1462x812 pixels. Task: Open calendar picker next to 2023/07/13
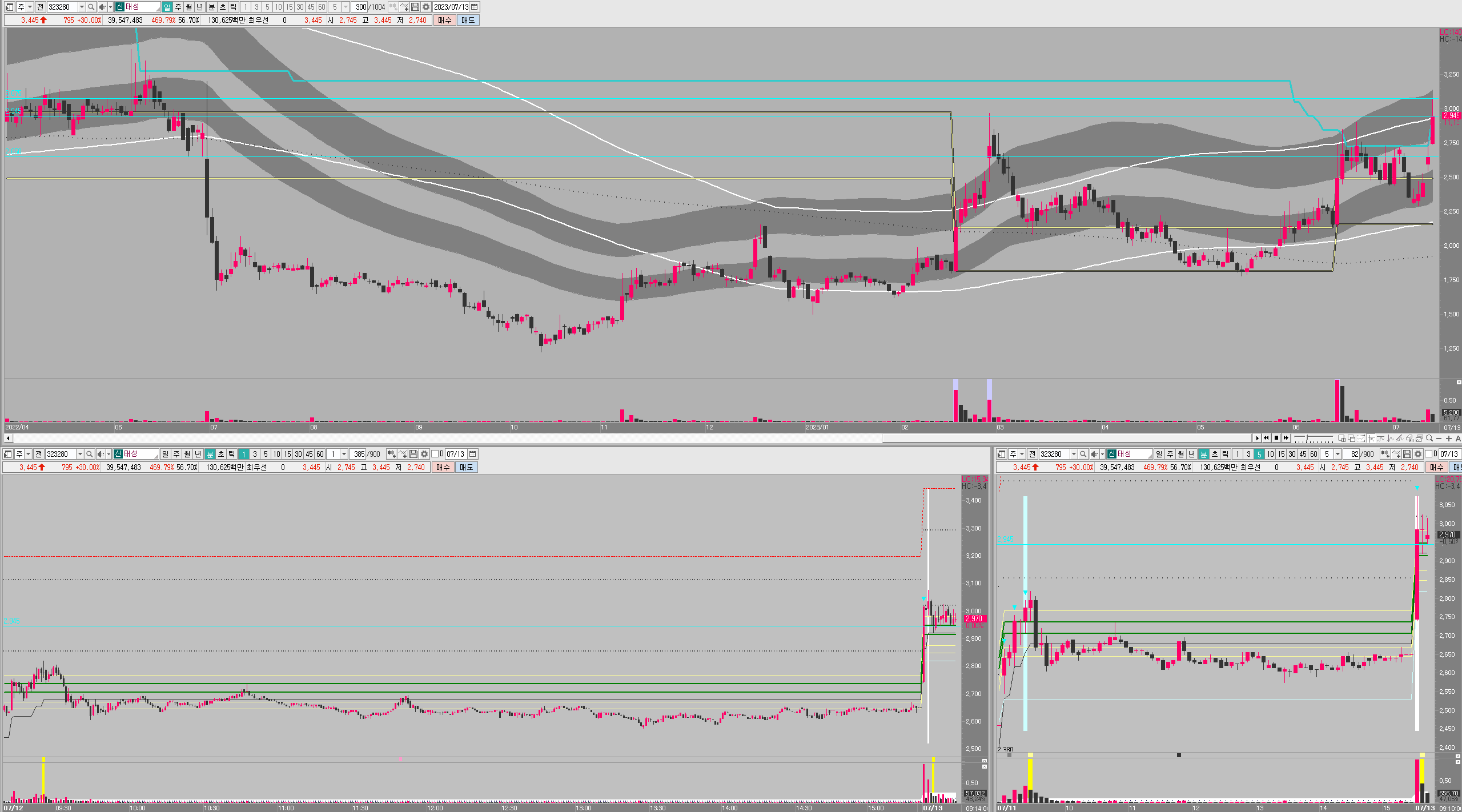coord(475,7)
